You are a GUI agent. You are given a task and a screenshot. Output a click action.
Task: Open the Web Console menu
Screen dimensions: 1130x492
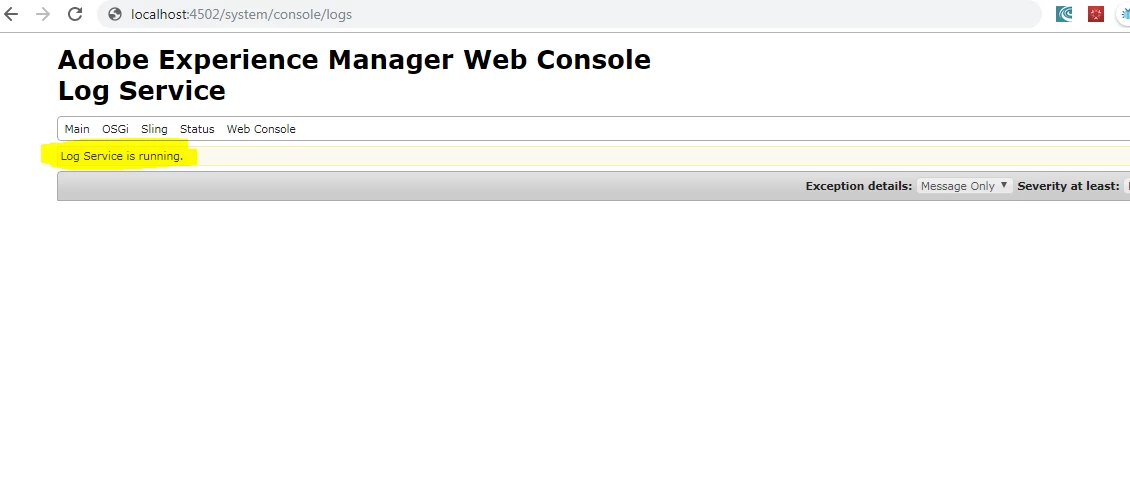click(261, 129)
